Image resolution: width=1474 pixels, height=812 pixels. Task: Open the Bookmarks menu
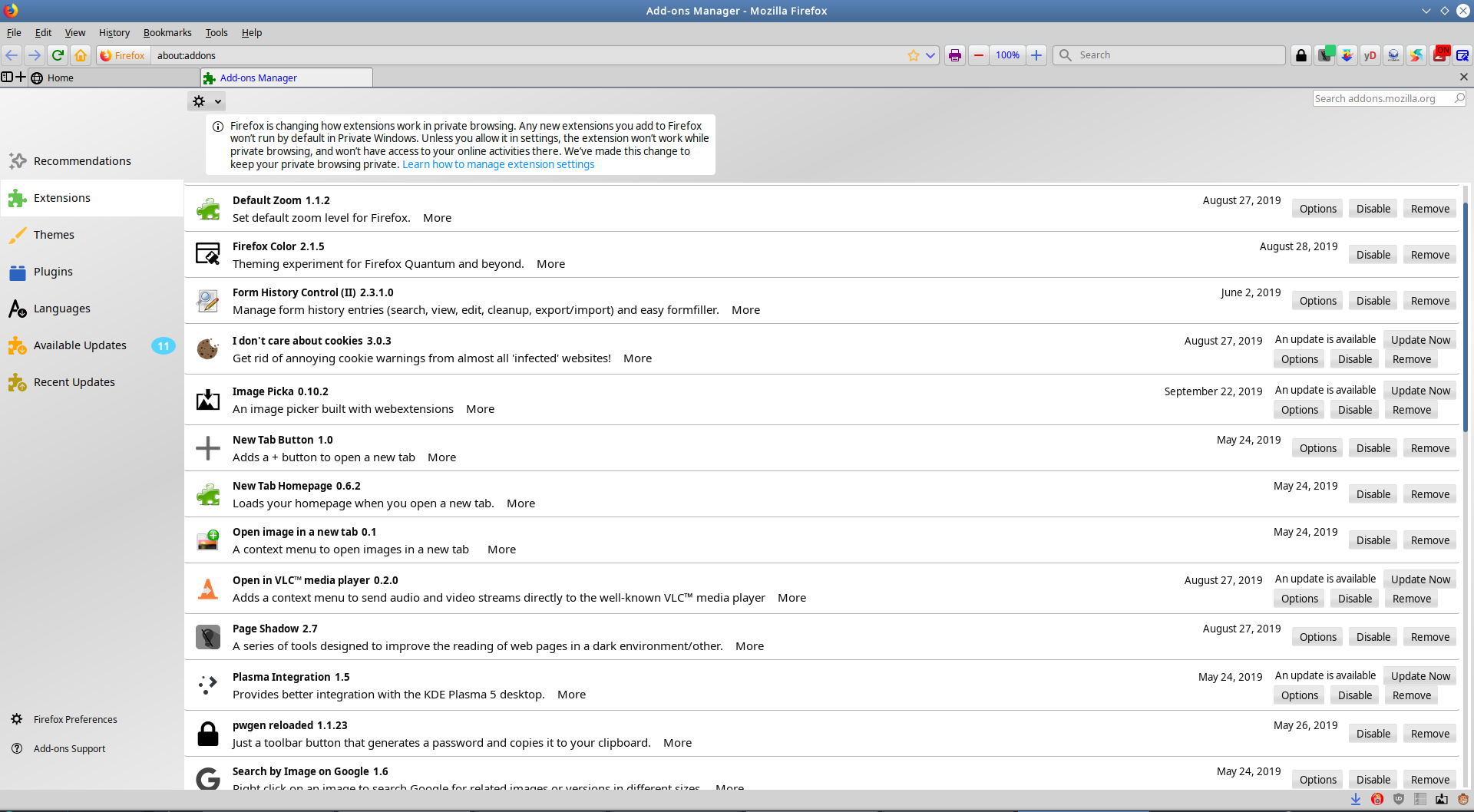[x=167, y=32]
